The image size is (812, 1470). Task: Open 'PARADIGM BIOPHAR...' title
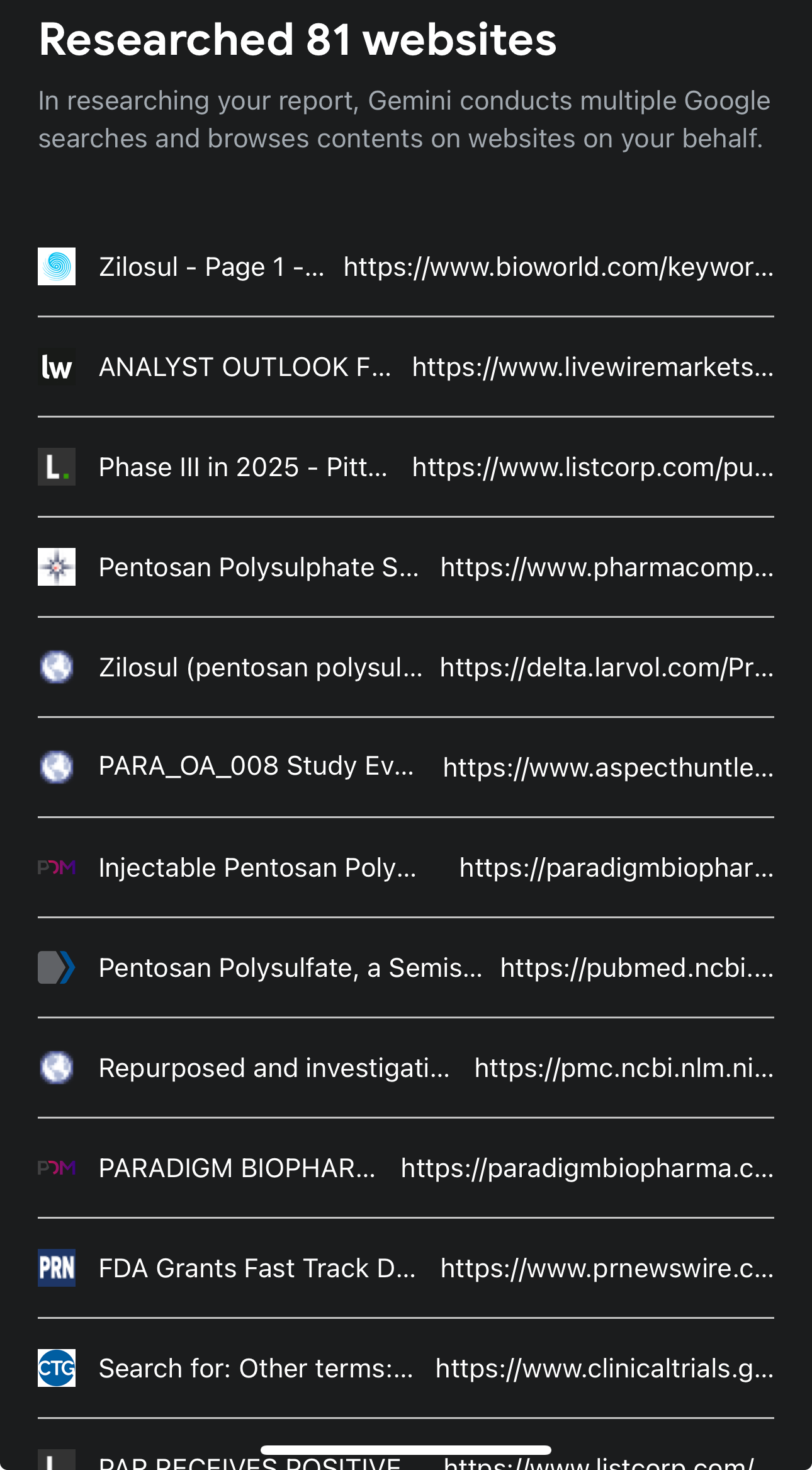pos(237,1168)
